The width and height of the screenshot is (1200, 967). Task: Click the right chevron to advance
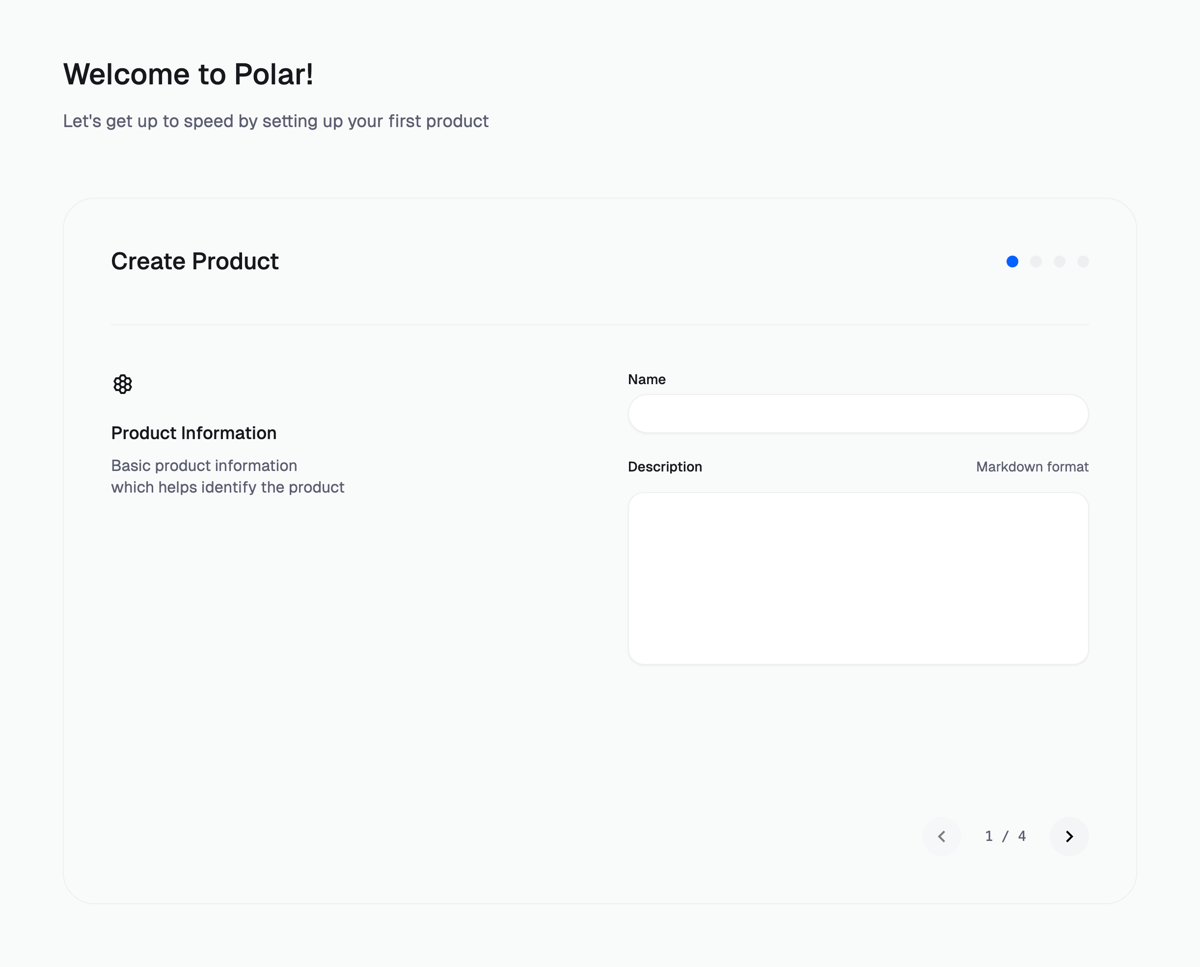1068,836
